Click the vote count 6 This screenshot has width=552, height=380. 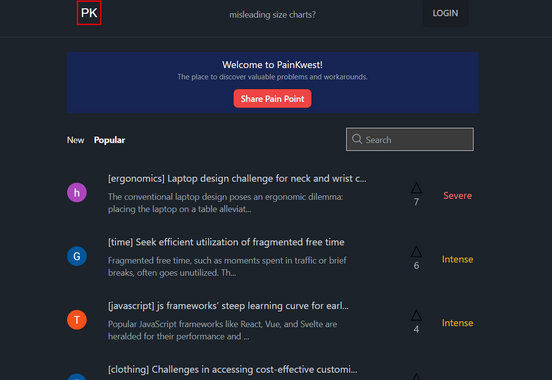[x=416, y=266]
